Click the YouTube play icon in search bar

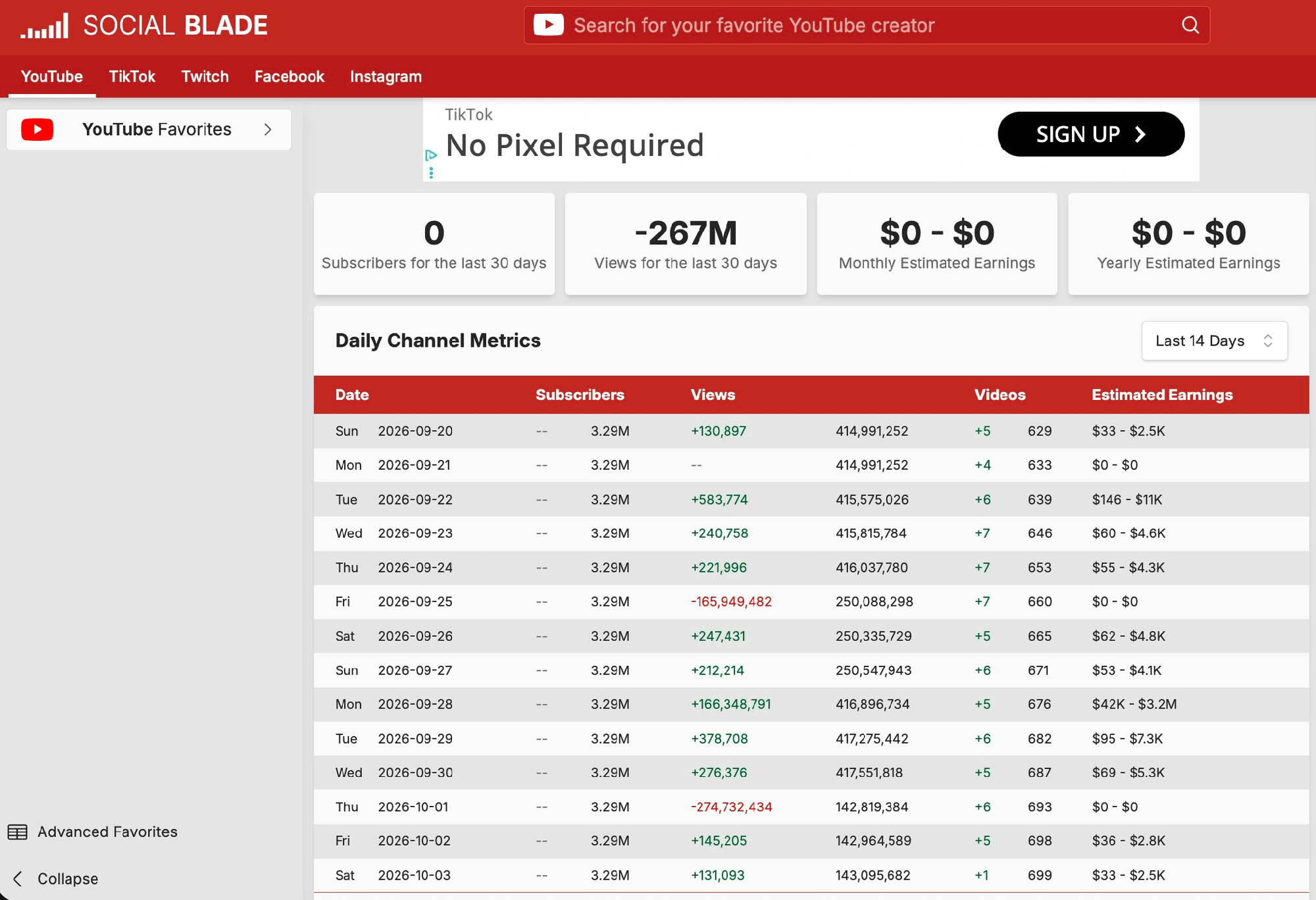548,25
